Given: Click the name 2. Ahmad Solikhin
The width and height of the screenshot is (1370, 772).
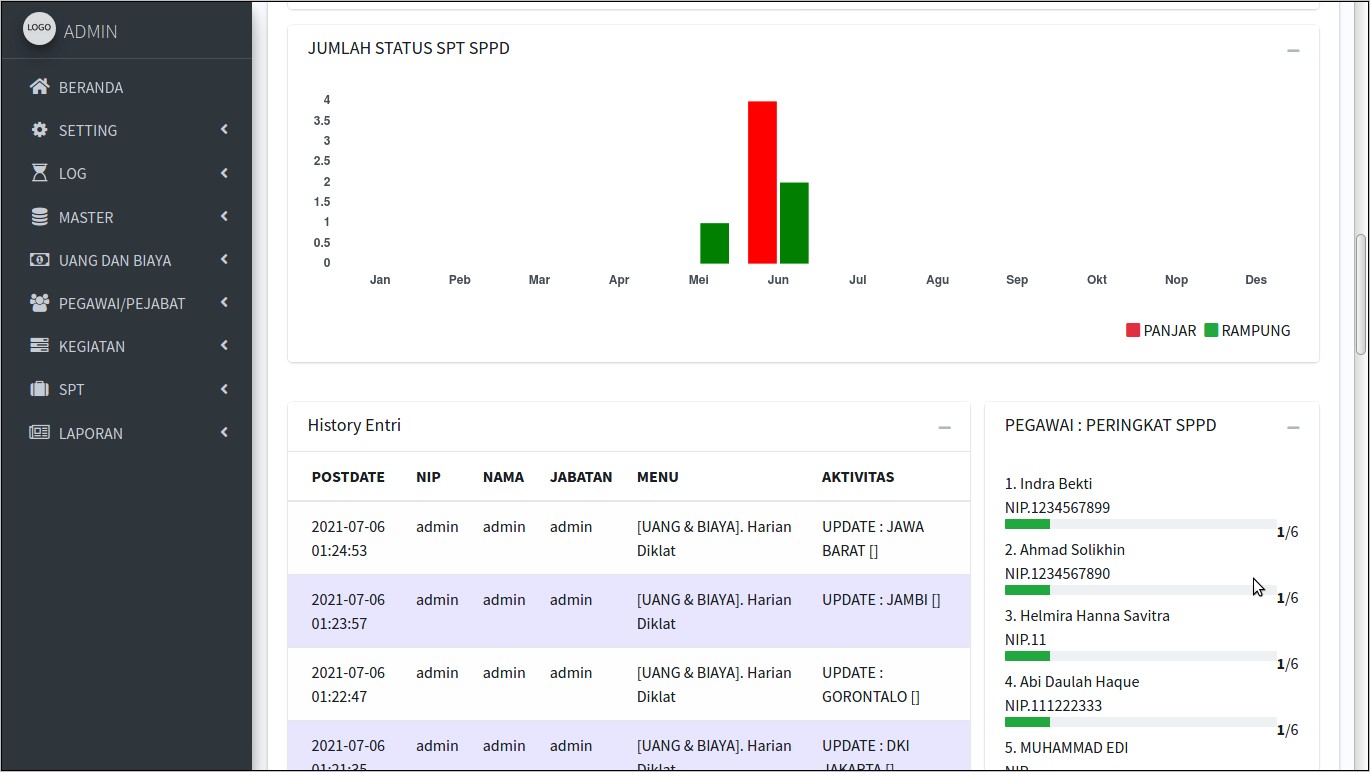Looking at the screenshot, I should pyautogui.click(x=1065, y=550).
